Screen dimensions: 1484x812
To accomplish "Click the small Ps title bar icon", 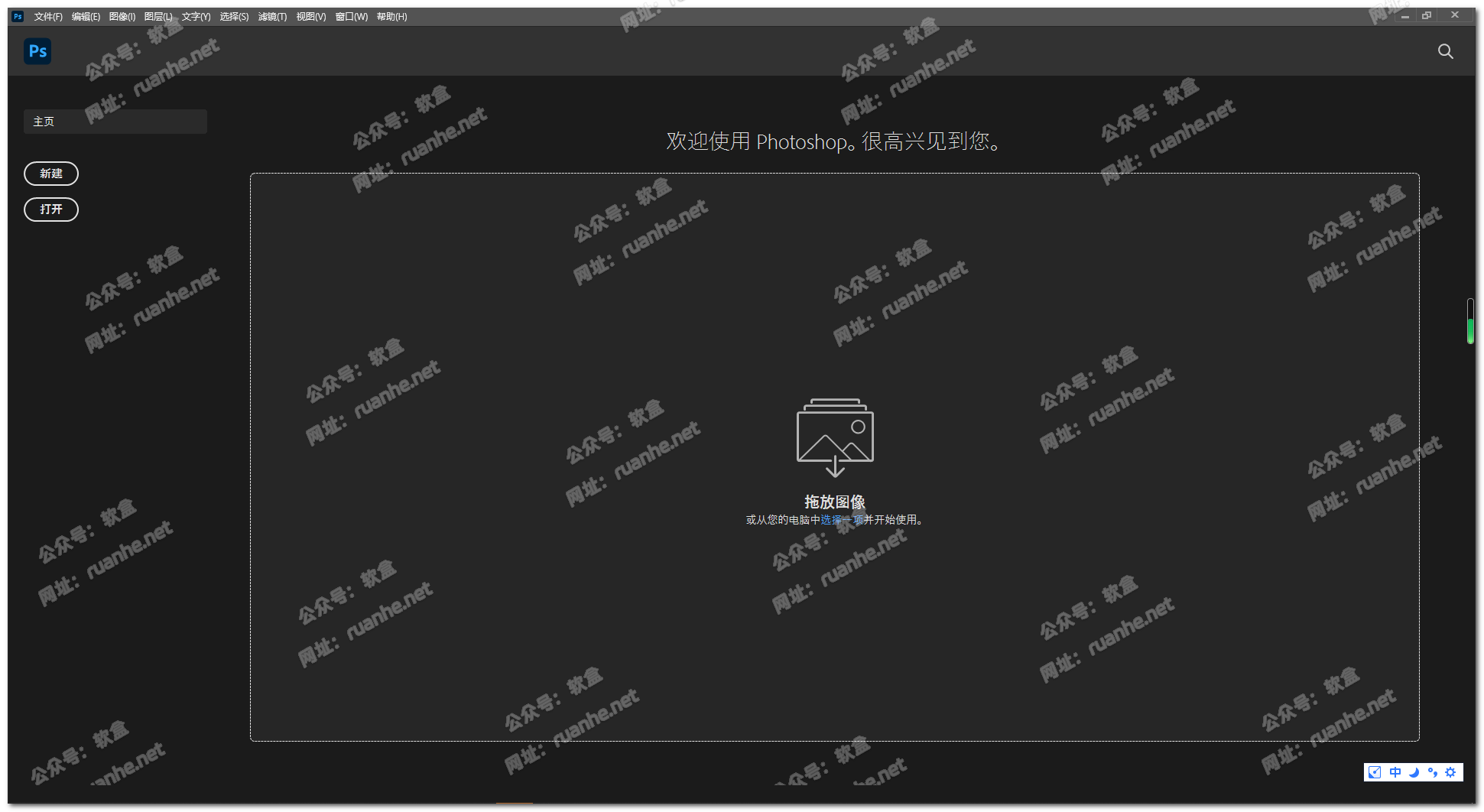I will [18, 16].
